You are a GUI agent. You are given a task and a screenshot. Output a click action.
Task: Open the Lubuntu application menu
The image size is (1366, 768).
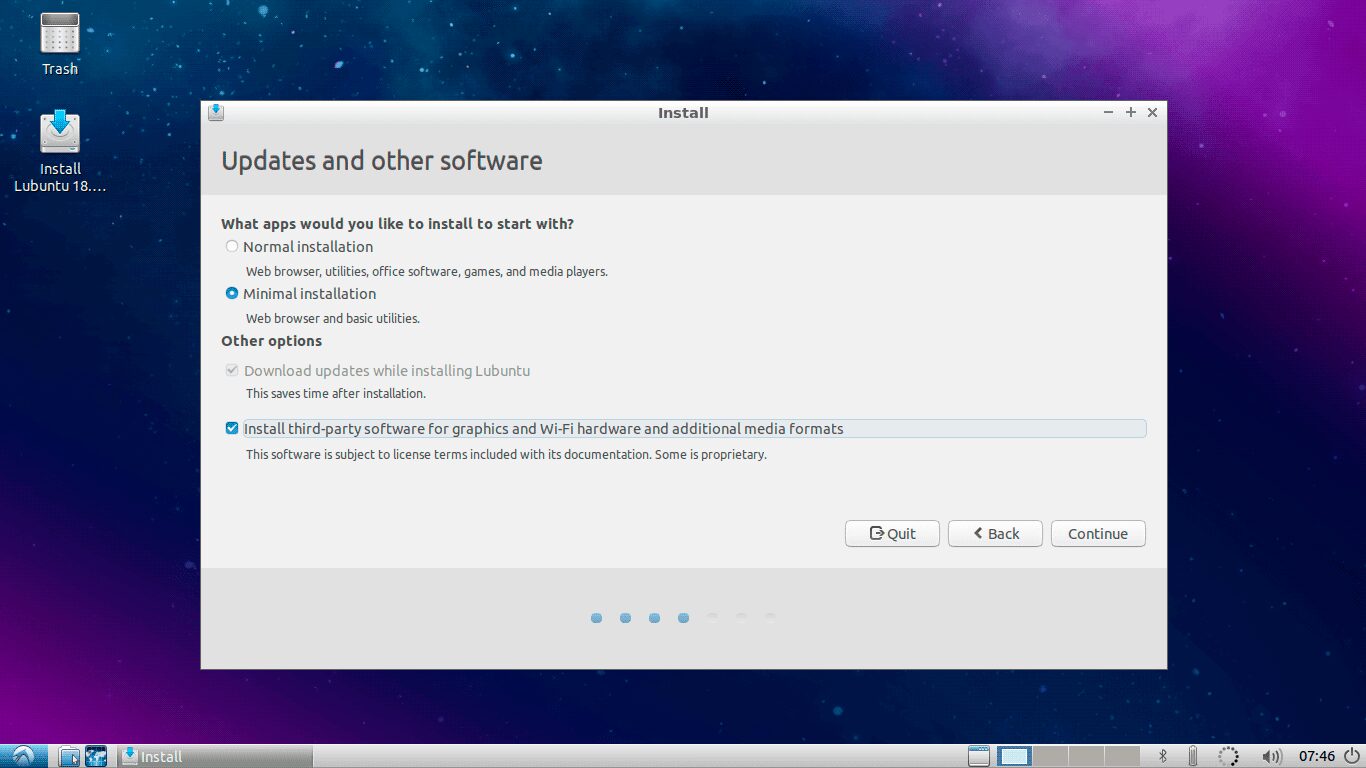22,756
